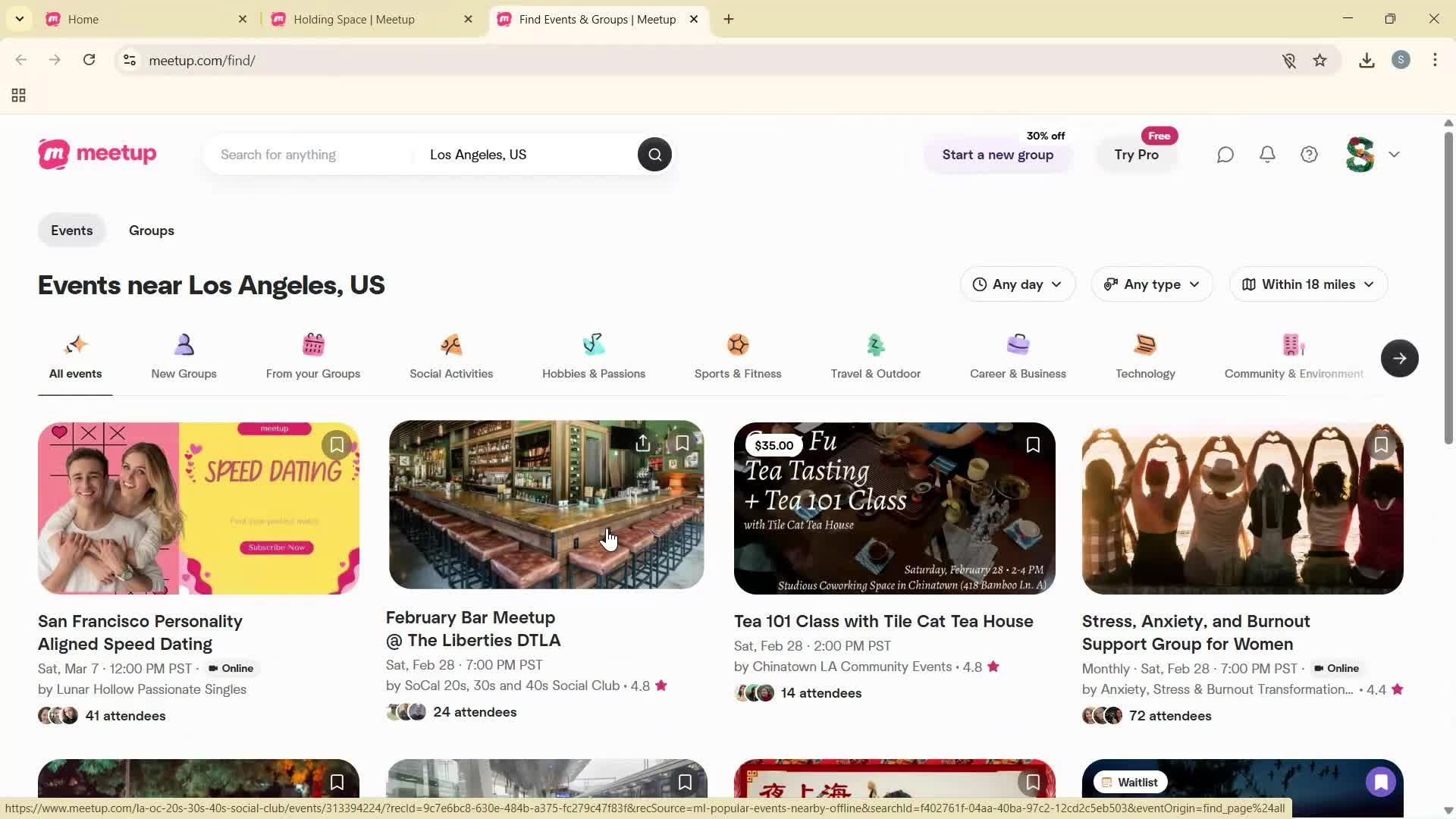1456x819 pixels.
Task: Expand the Any type filter
Action: pyautogui.click(x=1151, y=284)
